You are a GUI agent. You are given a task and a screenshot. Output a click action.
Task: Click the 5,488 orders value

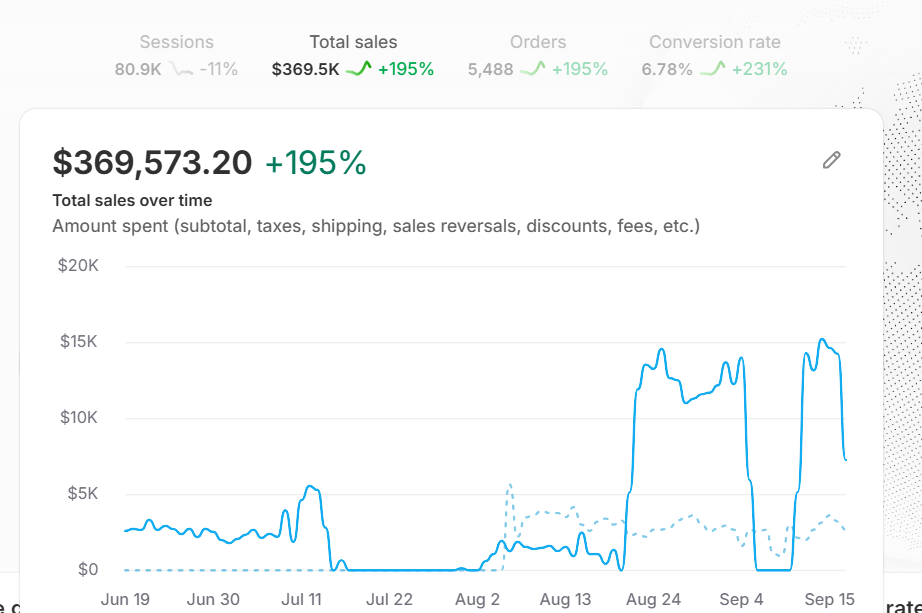490,69
